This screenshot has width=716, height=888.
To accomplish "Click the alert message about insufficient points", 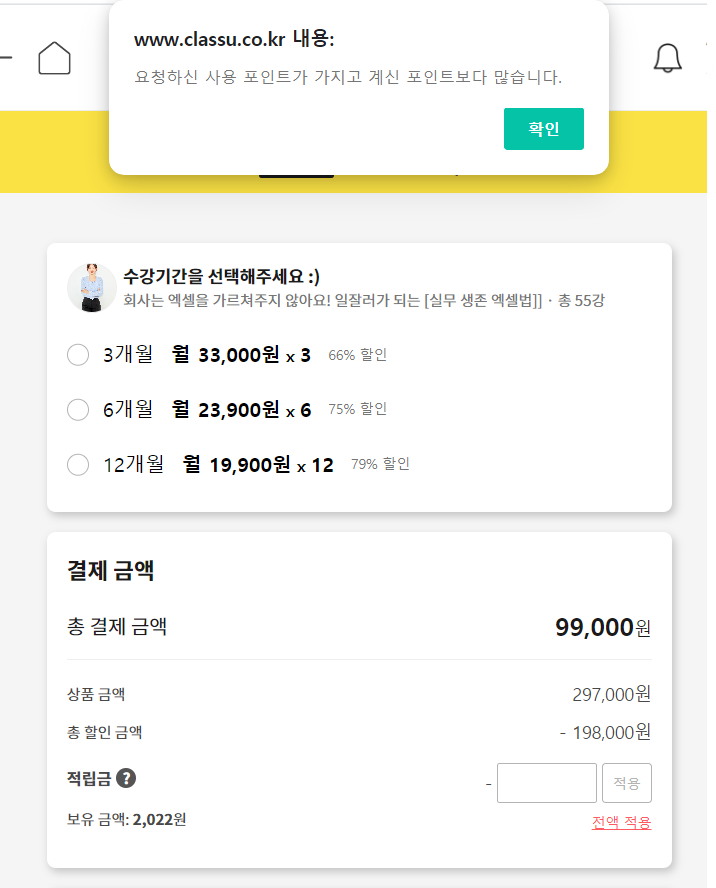I will coord(348,77).
